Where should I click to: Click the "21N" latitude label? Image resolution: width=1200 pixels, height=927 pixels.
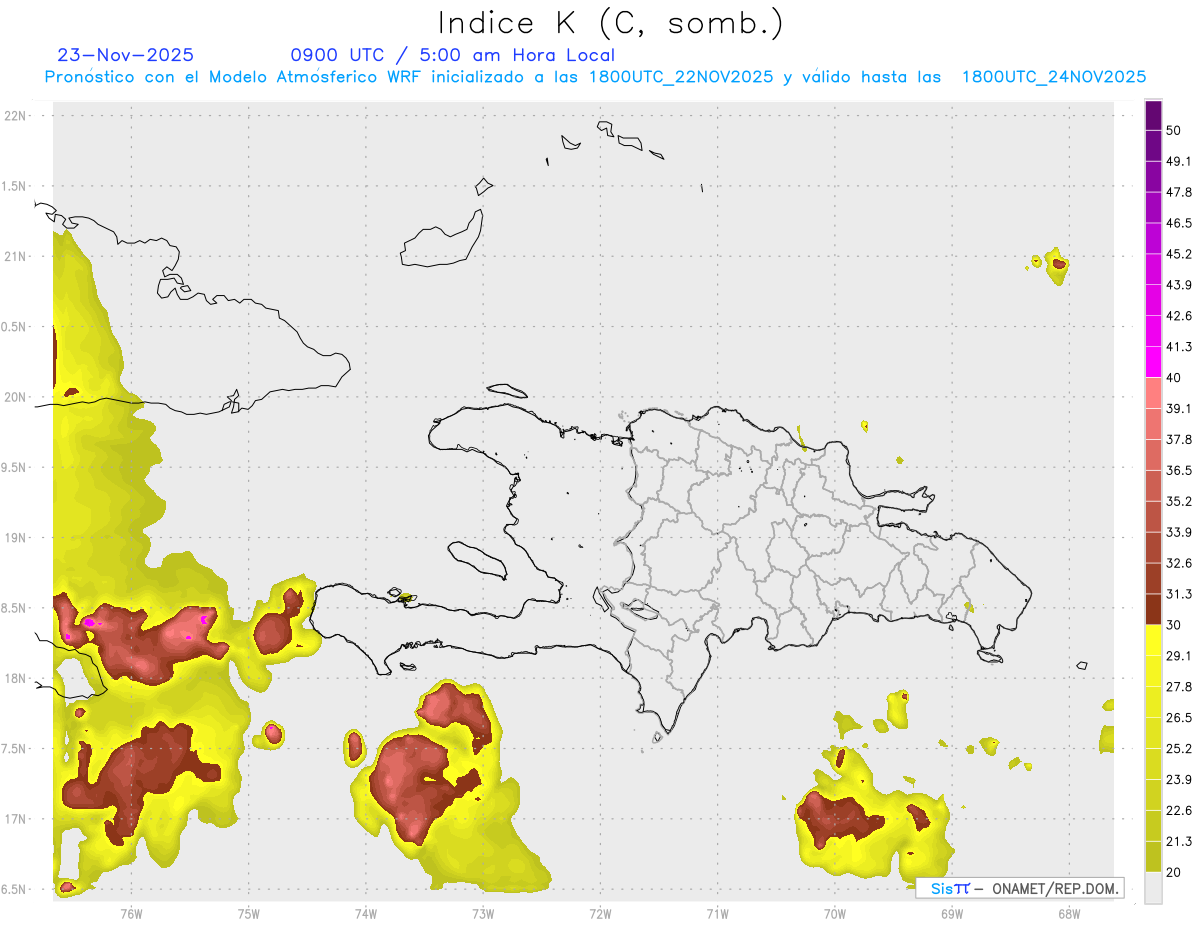pos(15,256)
